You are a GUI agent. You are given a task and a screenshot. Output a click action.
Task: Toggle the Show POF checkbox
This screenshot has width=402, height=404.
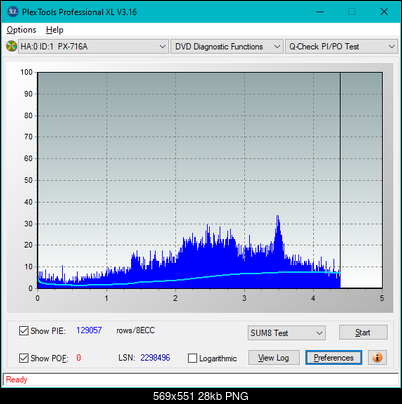tap(24, 358)
